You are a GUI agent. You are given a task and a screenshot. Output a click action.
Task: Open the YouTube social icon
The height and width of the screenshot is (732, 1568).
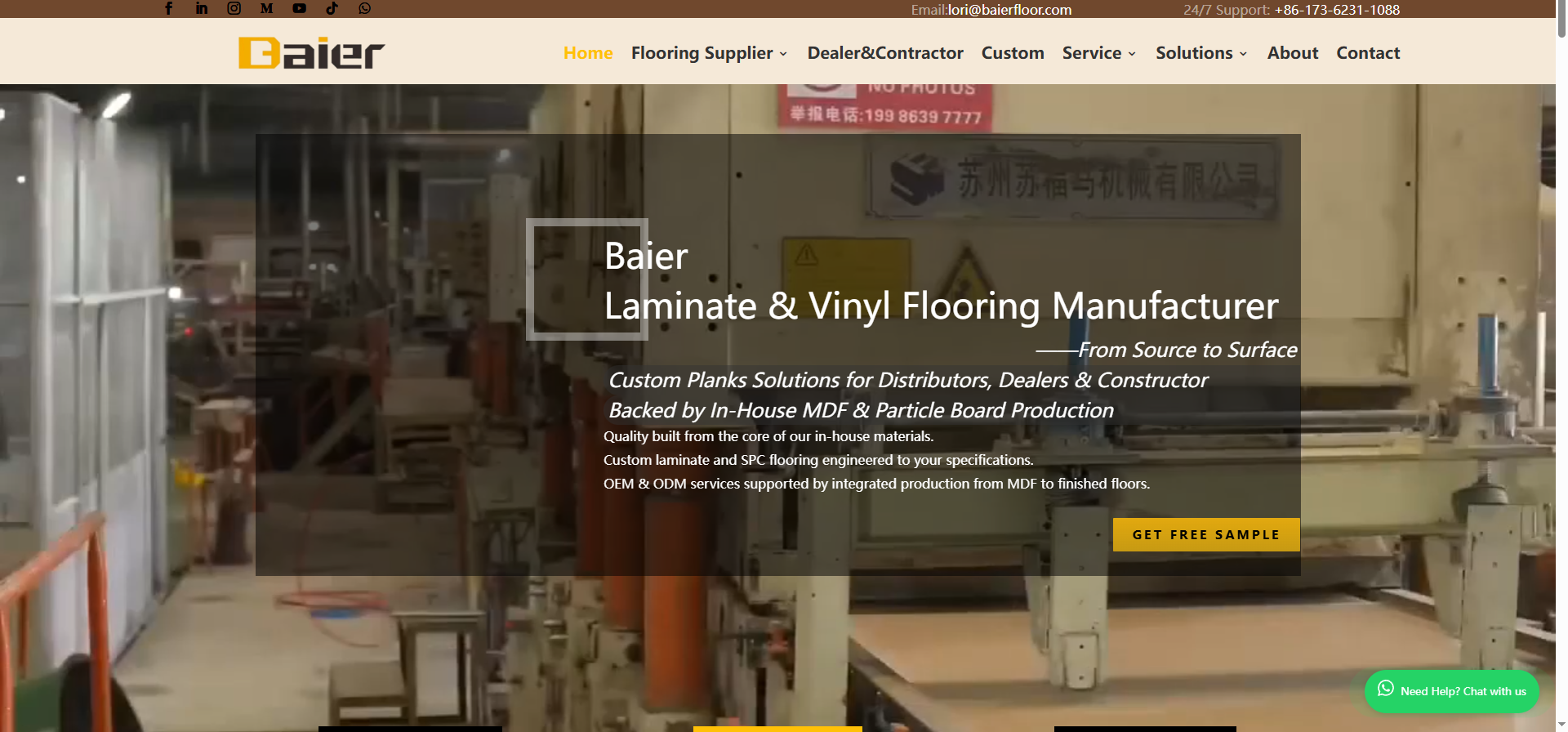pos(300,8)
